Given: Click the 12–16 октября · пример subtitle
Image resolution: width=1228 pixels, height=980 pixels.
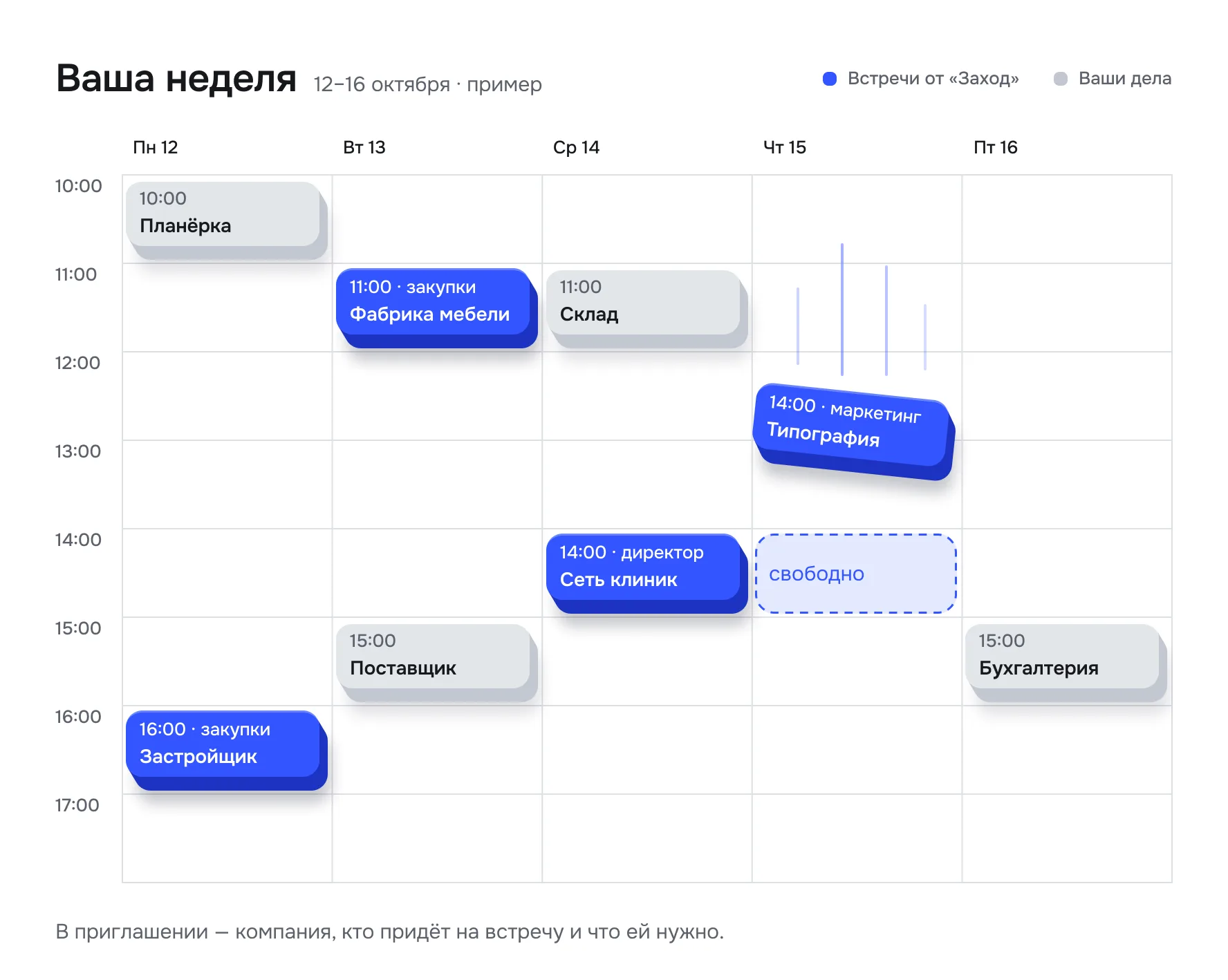Looking at the screenshot, I should (428, 84).
